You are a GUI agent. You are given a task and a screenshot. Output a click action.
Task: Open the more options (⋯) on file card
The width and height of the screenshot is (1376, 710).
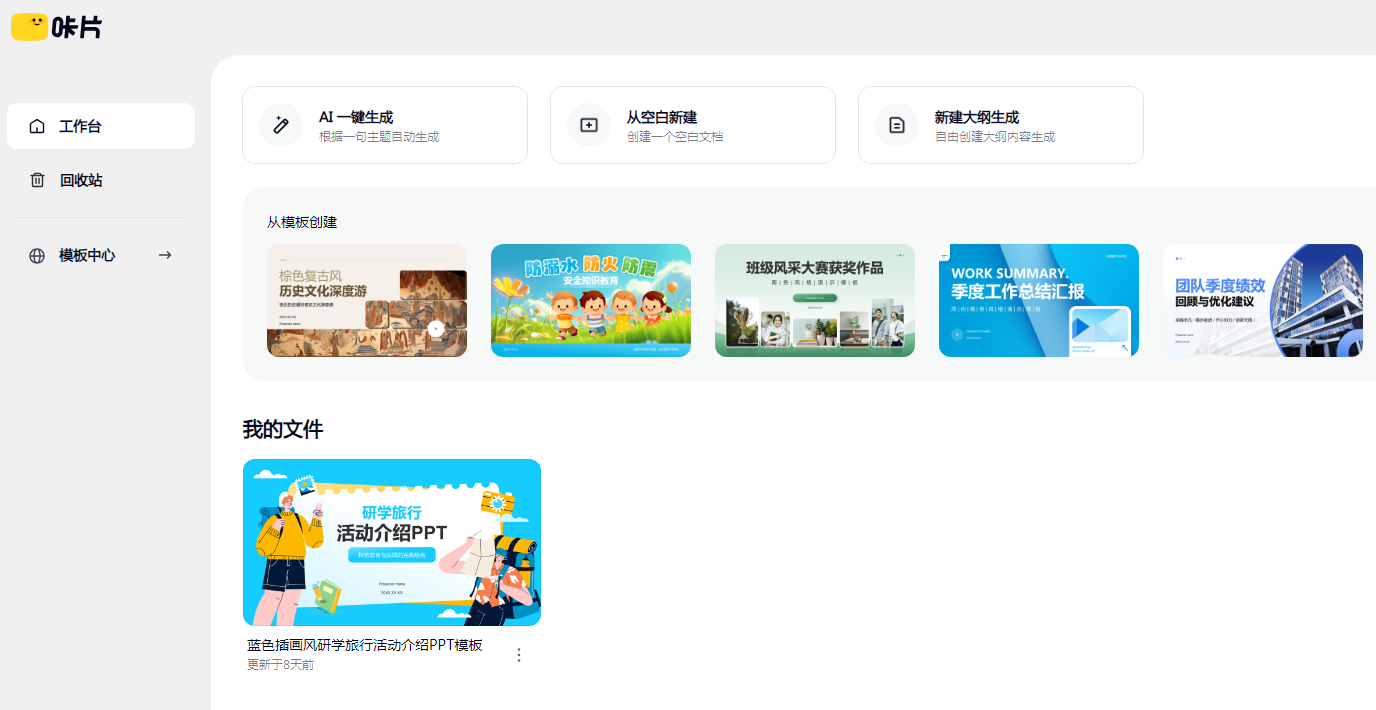click(x=519, y=655)
